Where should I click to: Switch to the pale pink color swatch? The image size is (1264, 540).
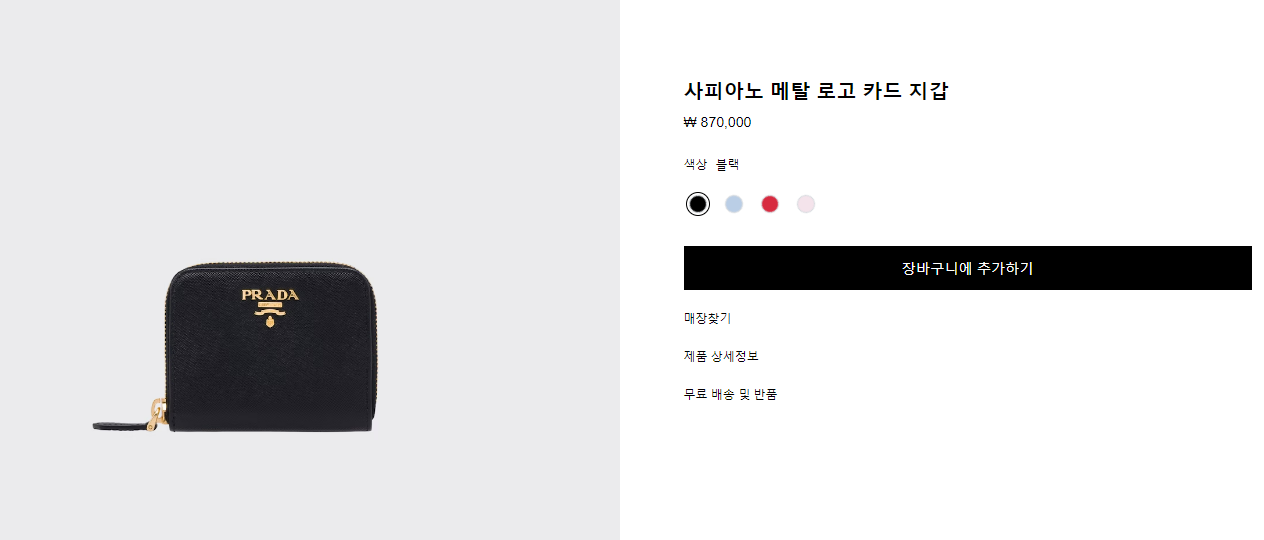(806, 204)
